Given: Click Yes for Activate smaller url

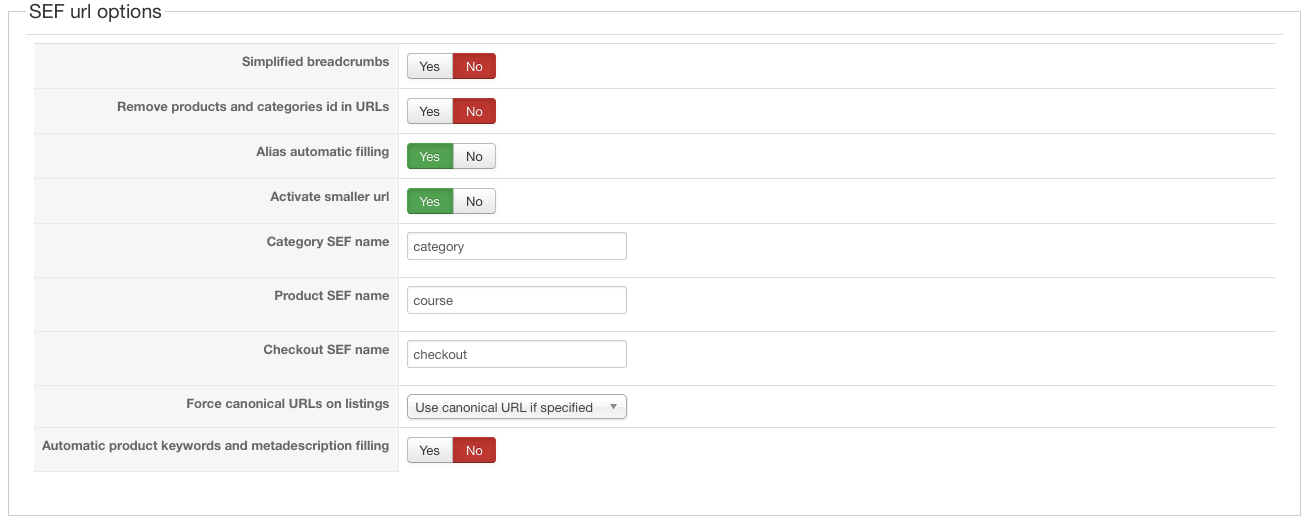Looking at the screenshot, I should tap(430, 202).
